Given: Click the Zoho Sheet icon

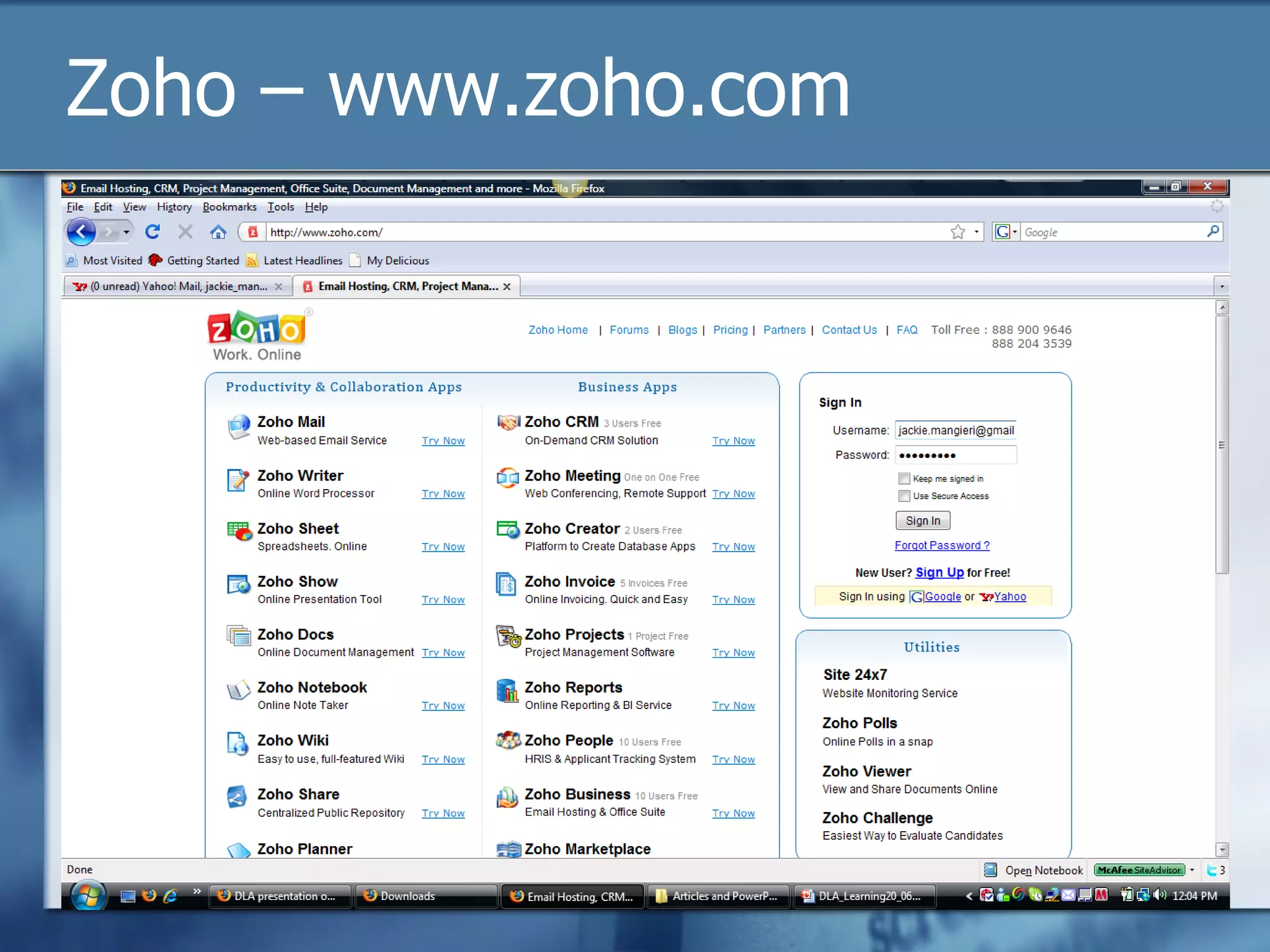Looking at the screenshot, I should point(239,531).
